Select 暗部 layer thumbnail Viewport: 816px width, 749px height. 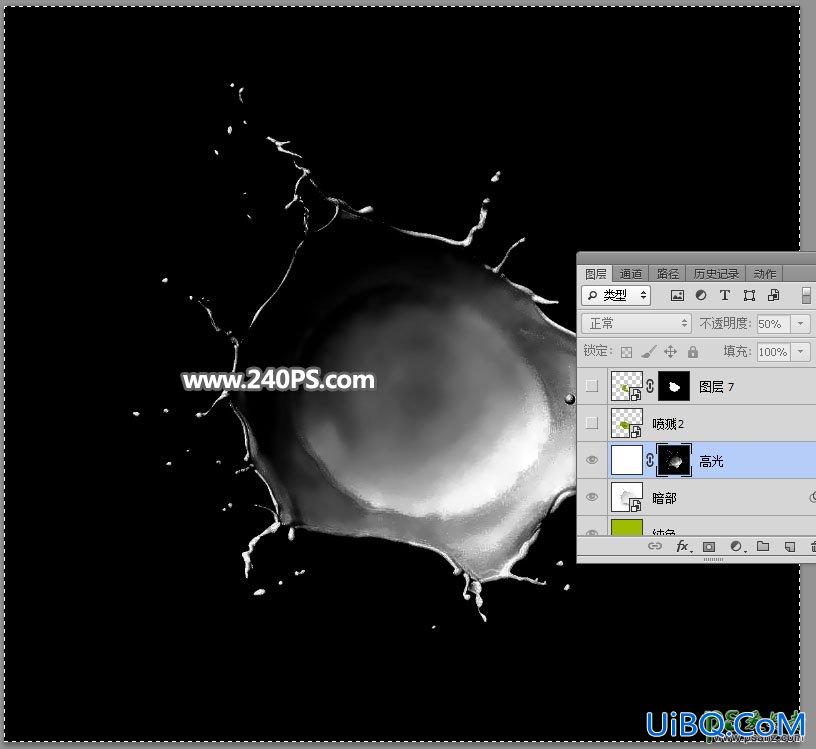[x=627, y=497]
